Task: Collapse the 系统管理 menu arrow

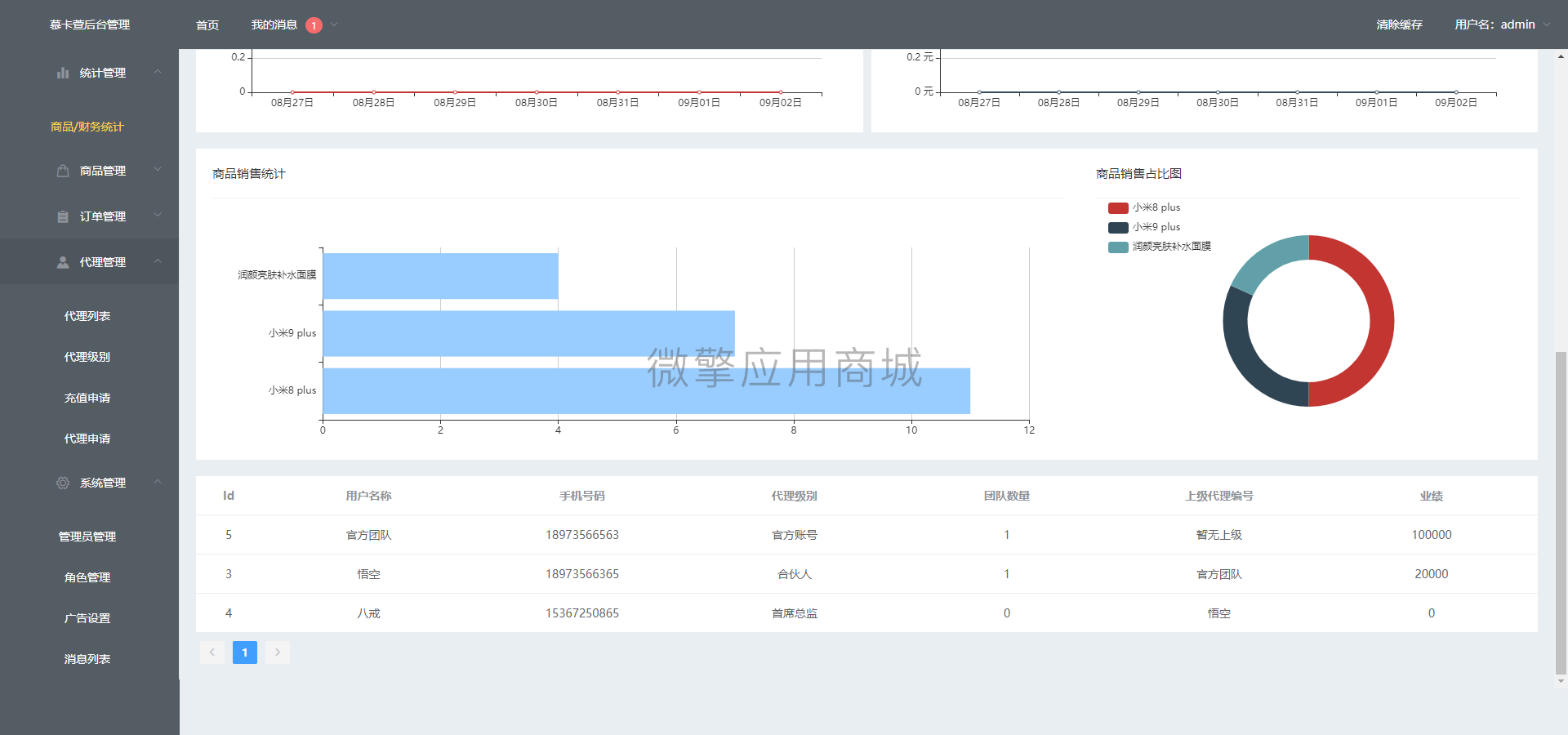Action: point(158,482)
